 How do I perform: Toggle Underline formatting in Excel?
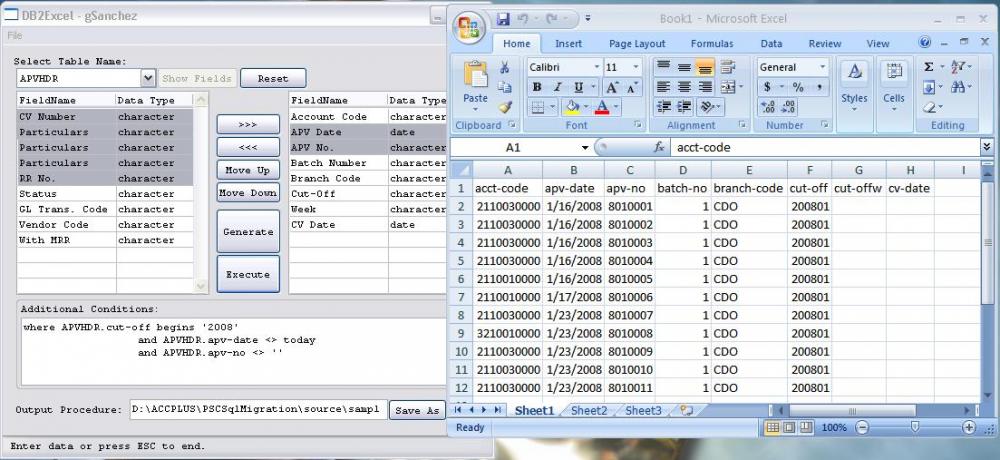click(x=578, y=87)
